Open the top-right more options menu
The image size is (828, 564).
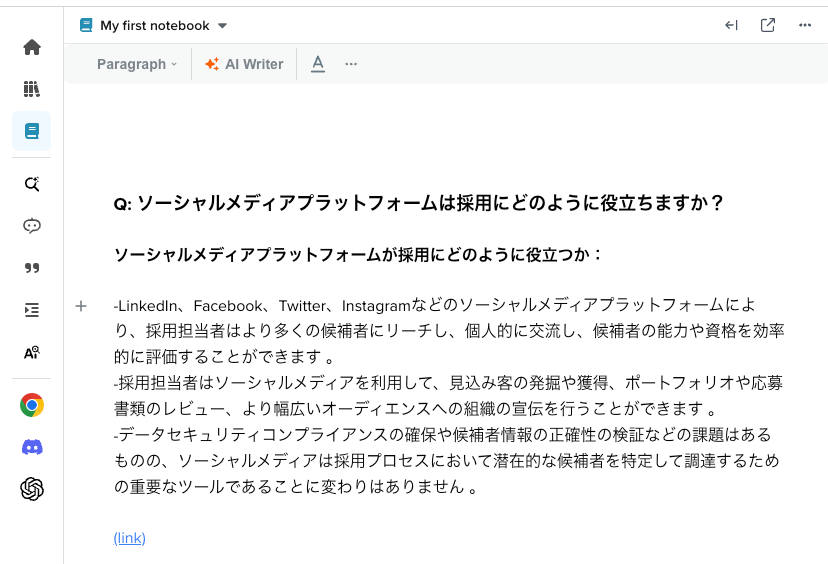click(805, 26)
